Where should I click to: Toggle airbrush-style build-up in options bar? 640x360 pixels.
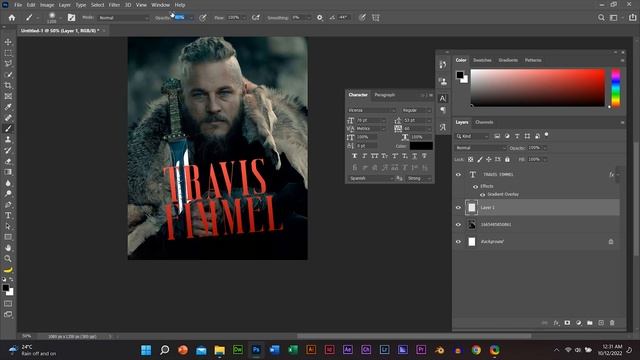coord(256,18)
